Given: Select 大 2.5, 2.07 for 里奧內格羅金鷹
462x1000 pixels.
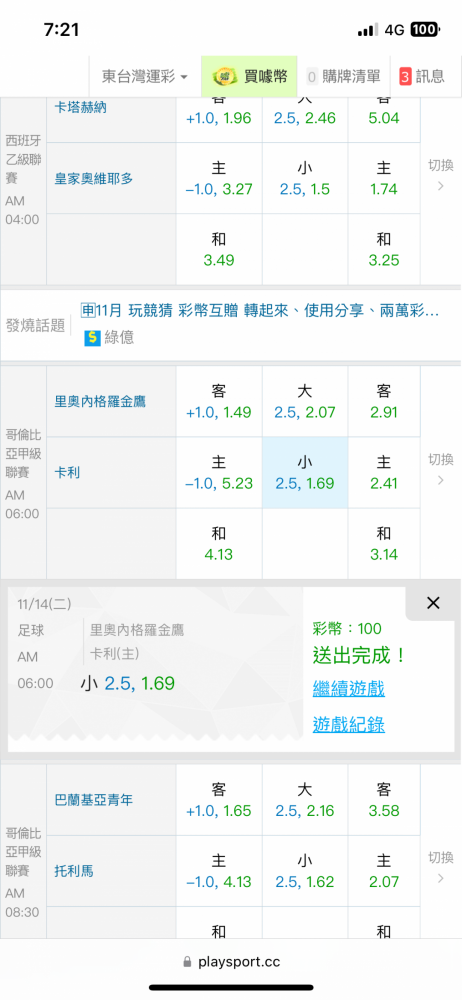Looking at the screenshot, I should (x=305, y=401).
